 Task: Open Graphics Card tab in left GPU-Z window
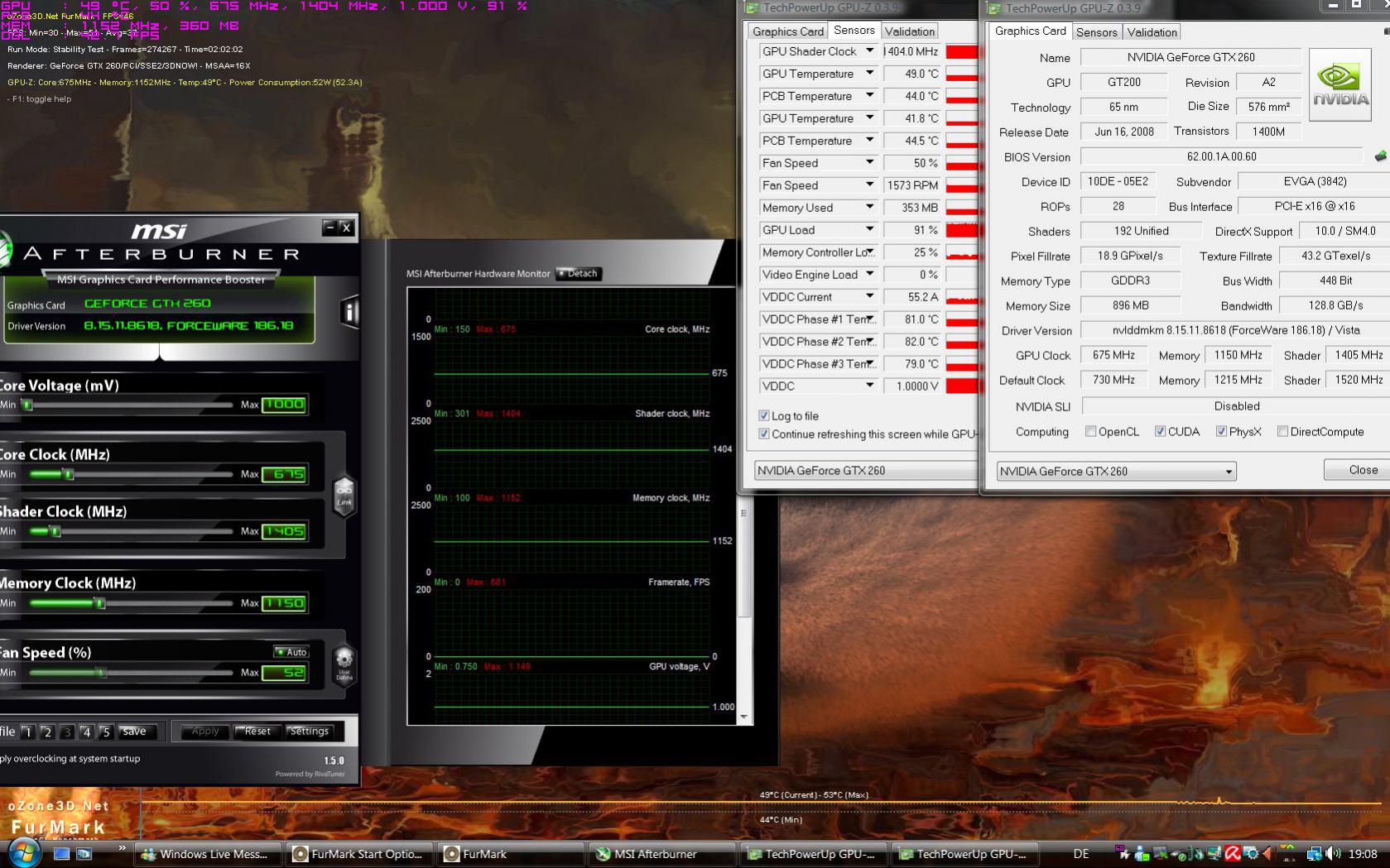click(x=787, y=31)
